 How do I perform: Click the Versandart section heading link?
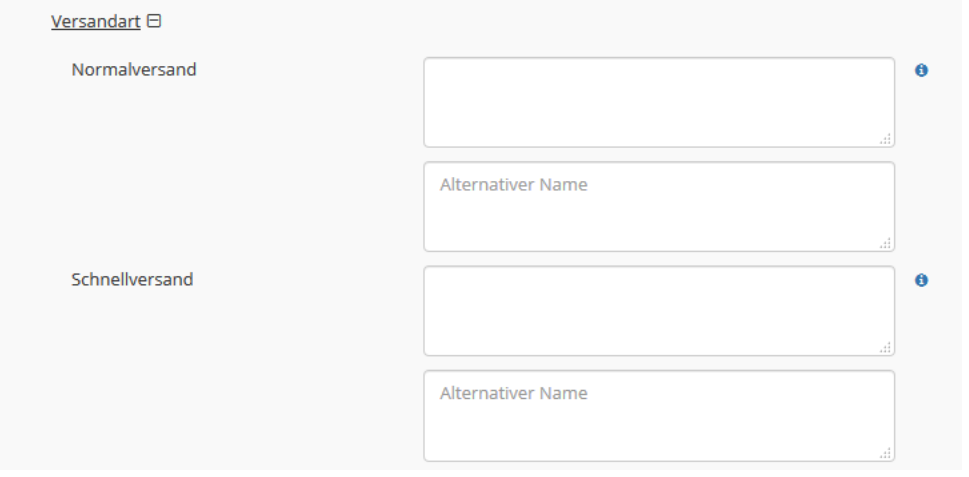click(x=96, y=22)
